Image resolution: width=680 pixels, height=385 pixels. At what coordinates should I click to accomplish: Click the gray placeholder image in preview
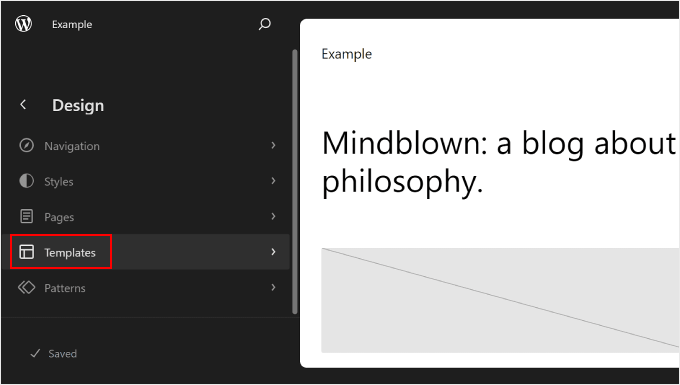pos(500,300)
